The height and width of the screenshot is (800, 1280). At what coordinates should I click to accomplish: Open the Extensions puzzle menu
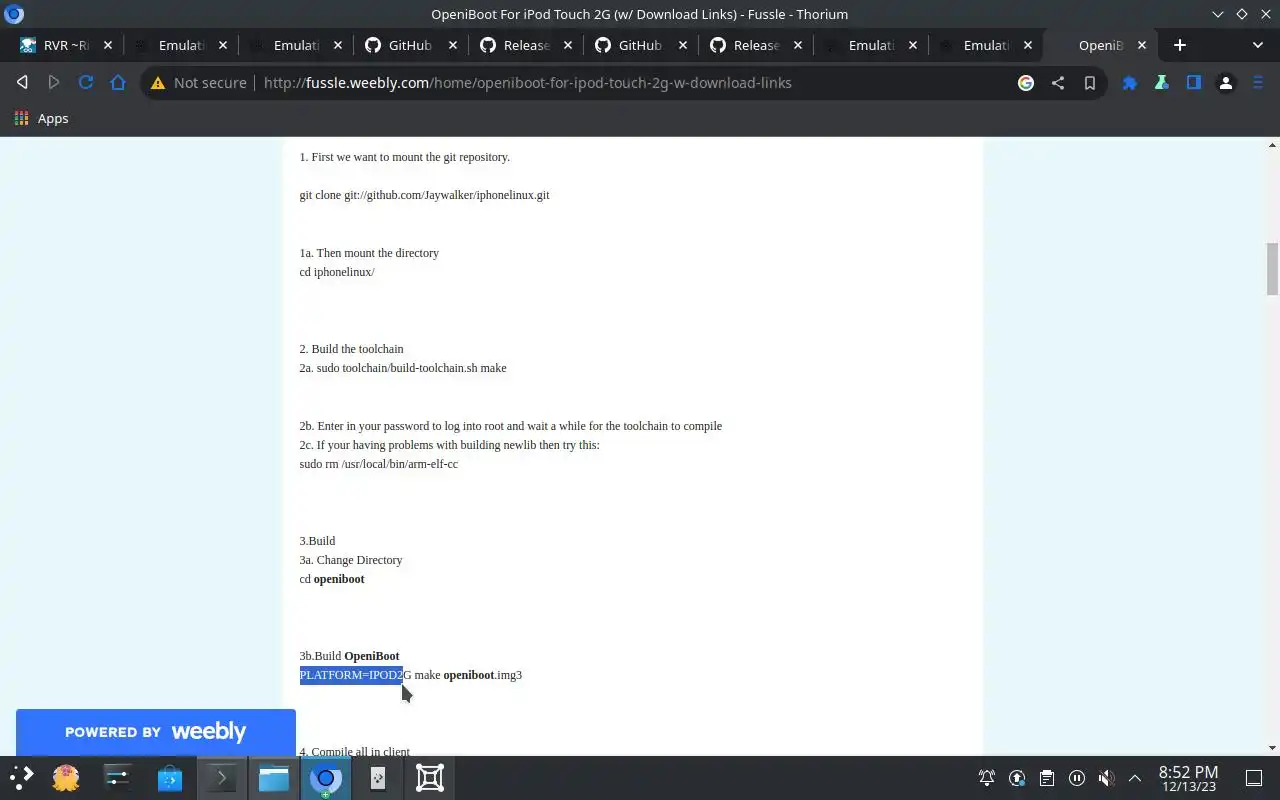coord(1130,83)
